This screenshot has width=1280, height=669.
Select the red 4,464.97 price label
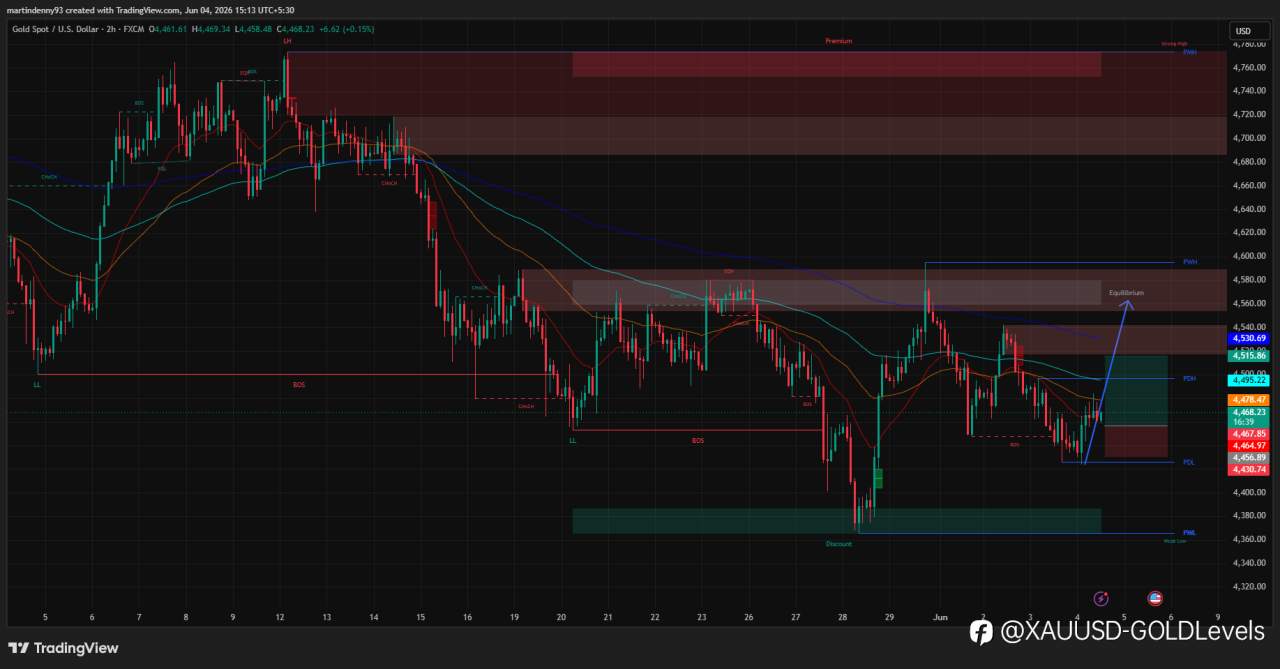(1251, 445)
